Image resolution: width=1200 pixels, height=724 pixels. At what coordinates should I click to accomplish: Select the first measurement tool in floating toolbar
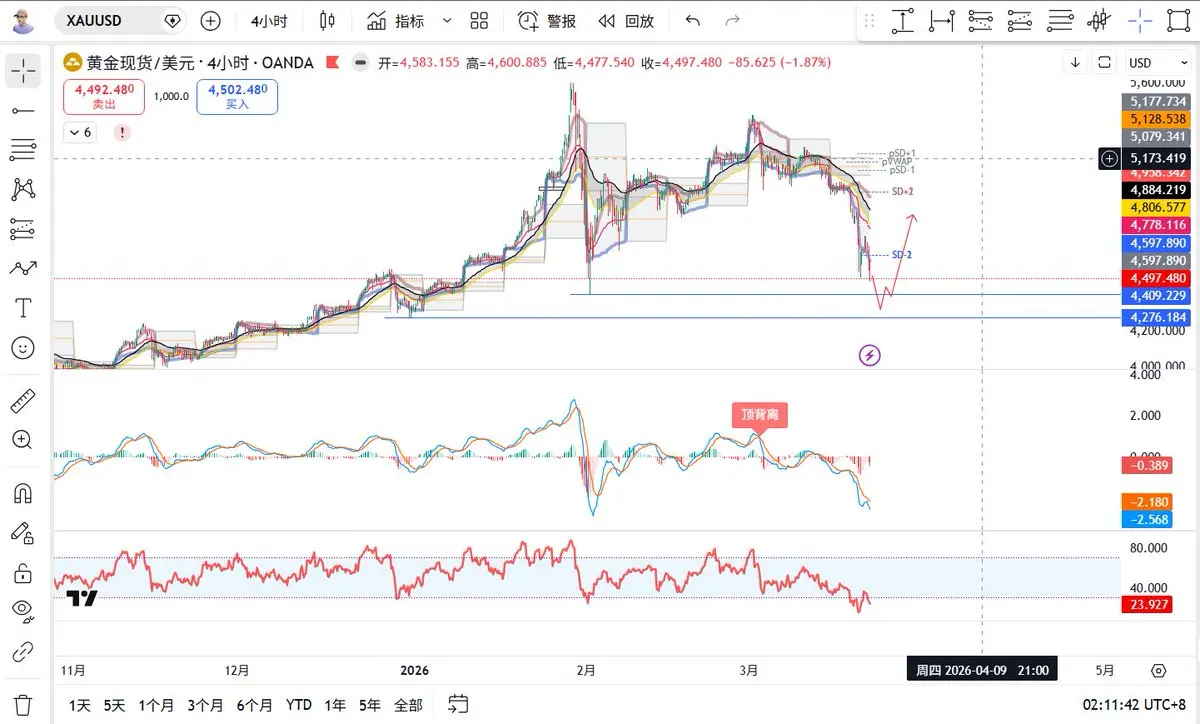tap(903, 20)
